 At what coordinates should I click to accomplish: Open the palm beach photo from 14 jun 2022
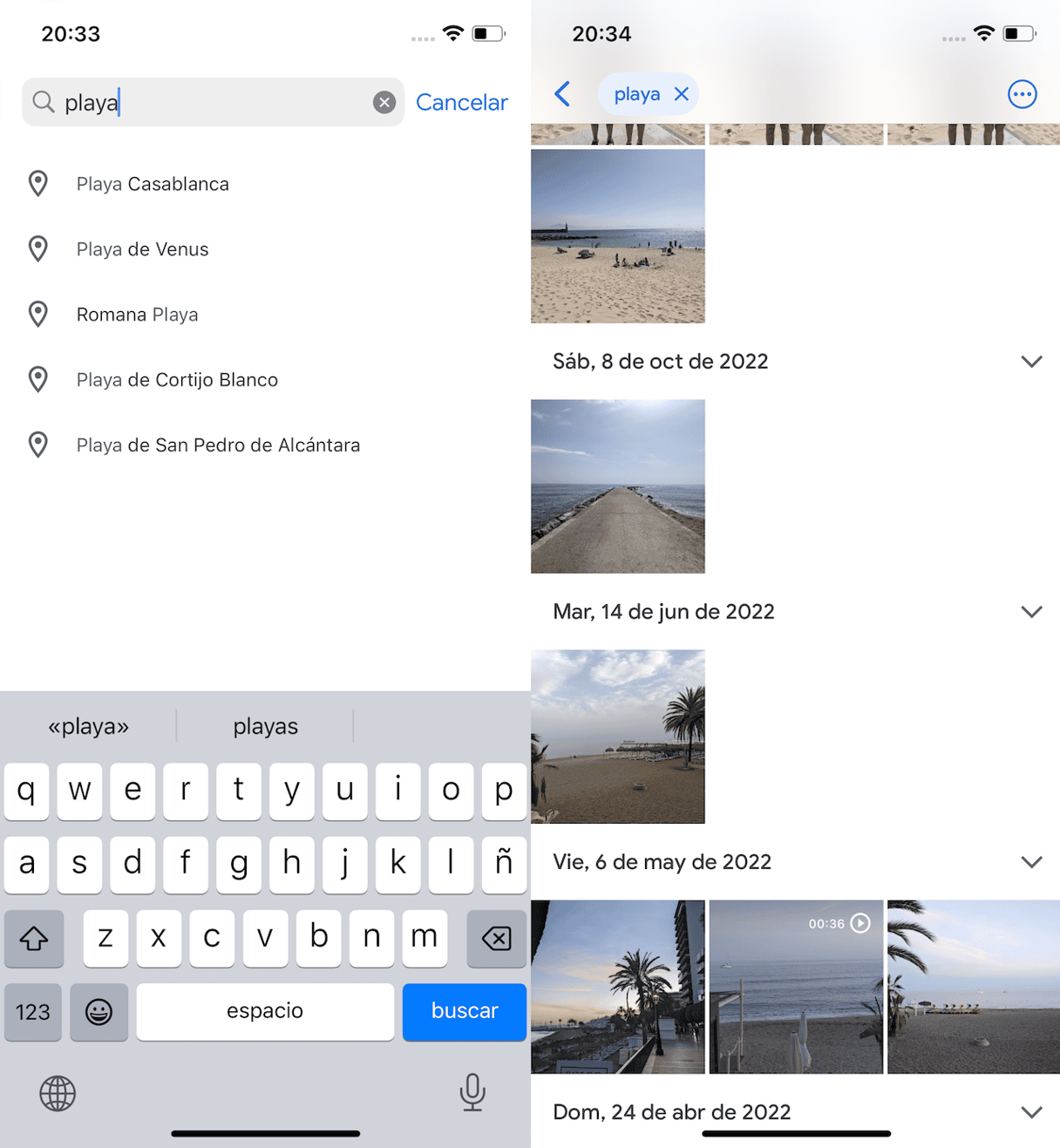[618, 737]
